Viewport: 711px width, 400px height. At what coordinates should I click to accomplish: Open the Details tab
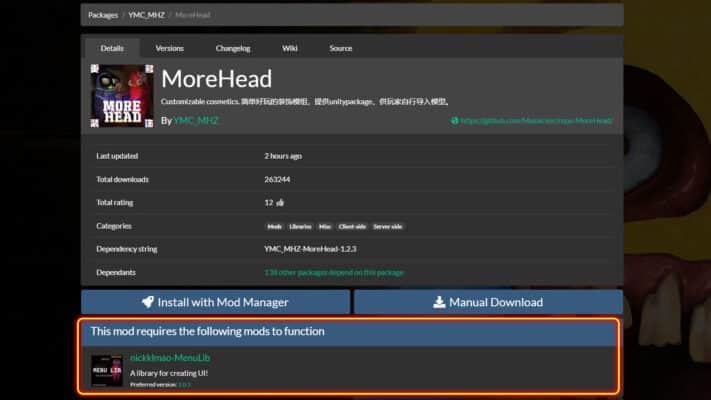(x=112, y=48)
